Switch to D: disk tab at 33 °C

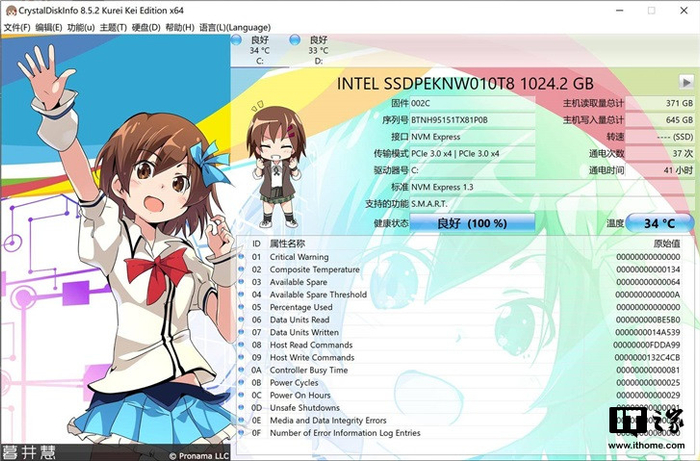[x=318, y=50]
